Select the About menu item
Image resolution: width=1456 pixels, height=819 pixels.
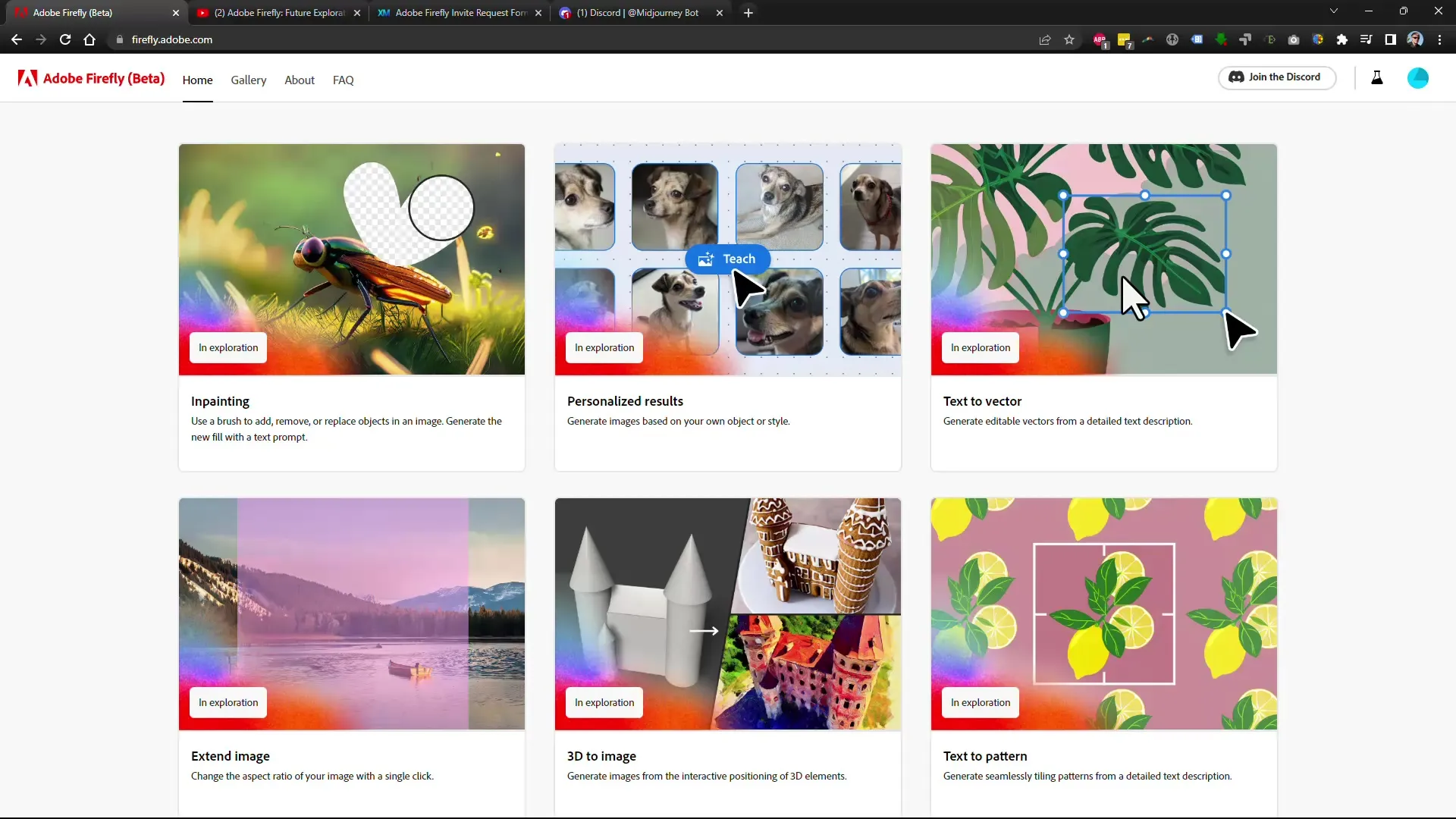[299, 80]
